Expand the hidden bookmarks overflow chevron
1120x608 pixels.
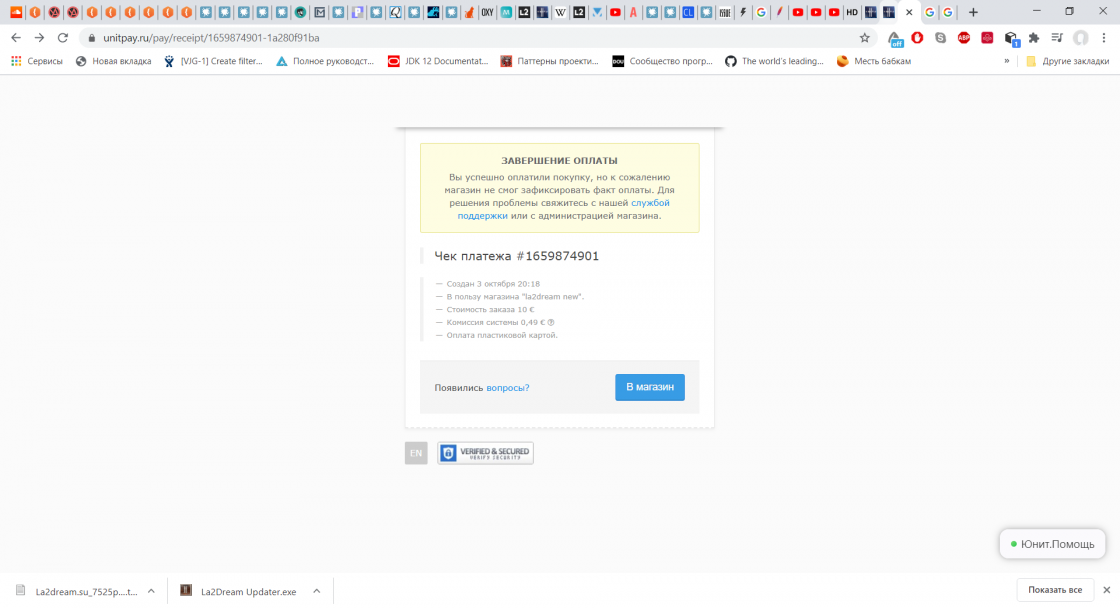[x=1007, y=61]
